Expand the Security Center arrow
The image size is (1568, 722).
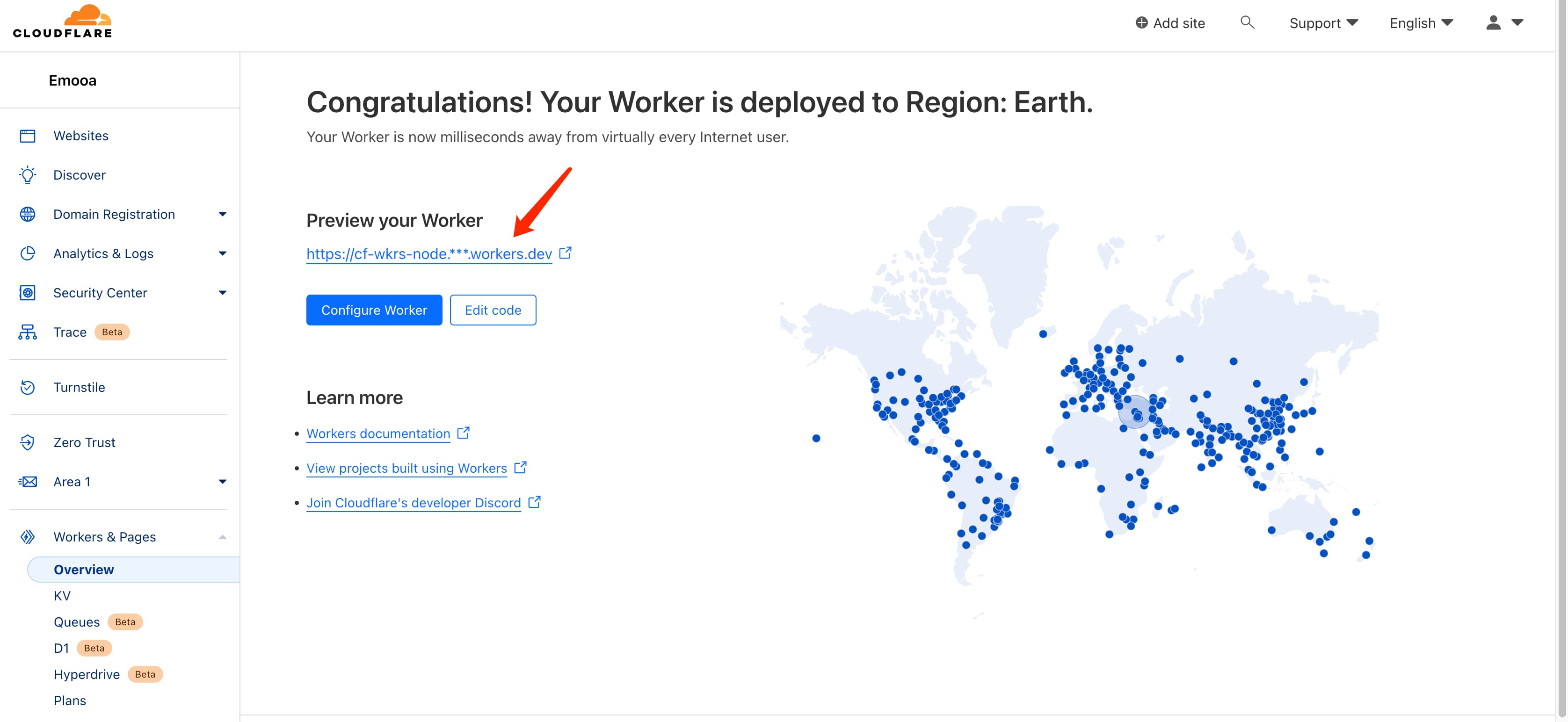222,293
